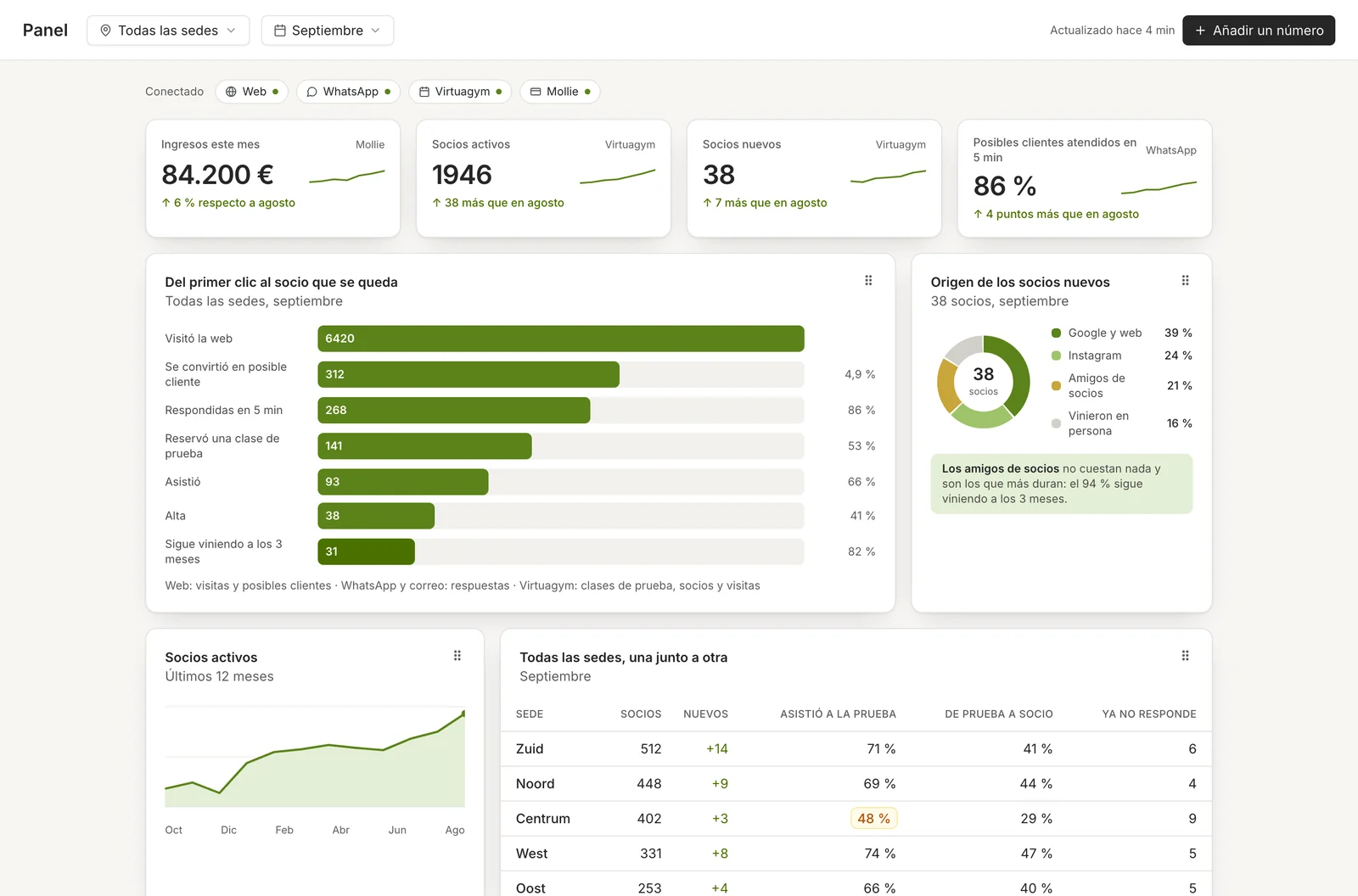Click the Socios nuevos 38 card
1358x896 pixels.
[x=814, y=178]
